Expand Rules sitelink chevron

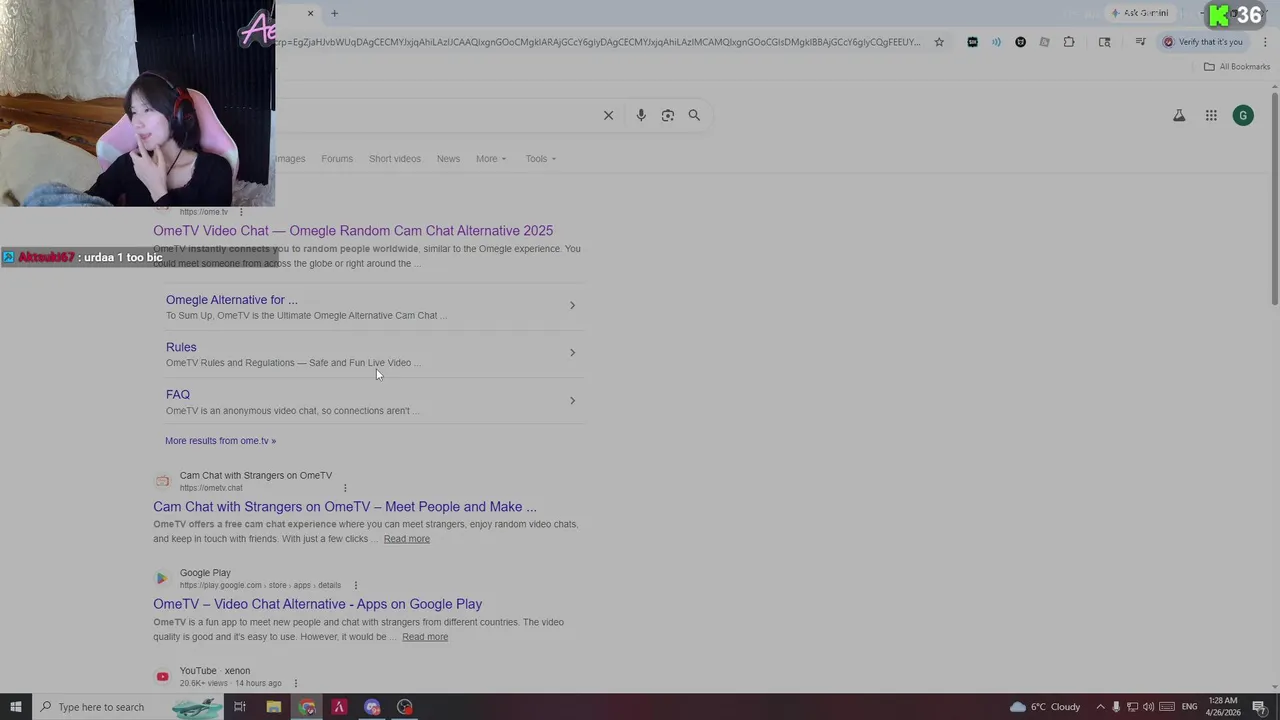click(572, 352)
